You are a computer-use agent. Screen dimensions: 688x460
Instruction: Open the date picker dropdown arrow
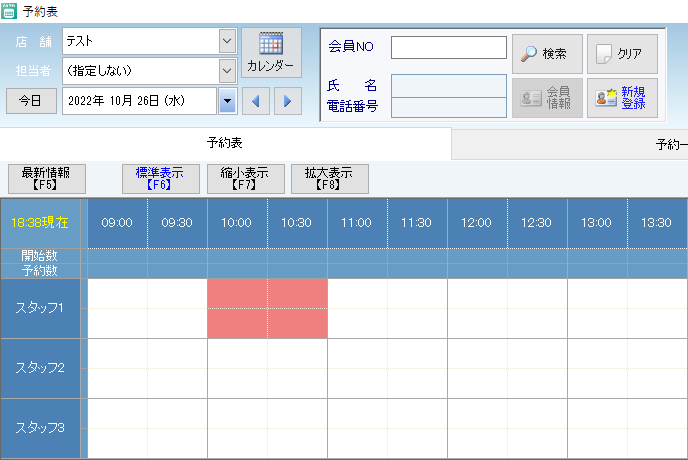pos(227,101)
